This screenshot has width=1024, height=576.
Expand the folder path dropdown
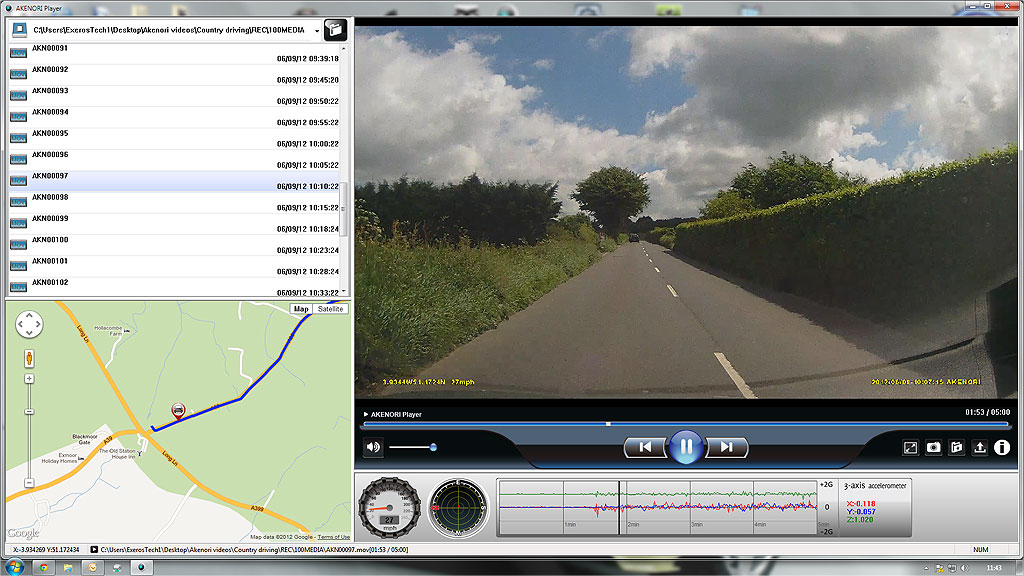(317, 31)
